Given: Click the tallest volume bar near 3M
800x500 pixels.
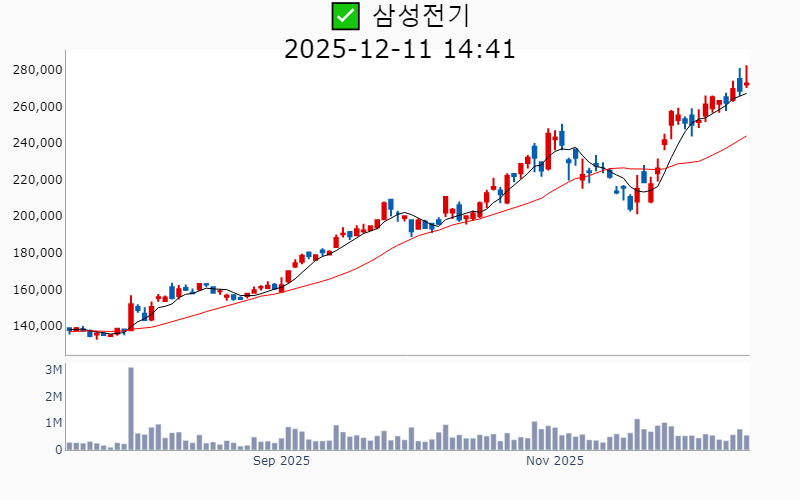Looking at the screenshot, I should pos(131,408).
